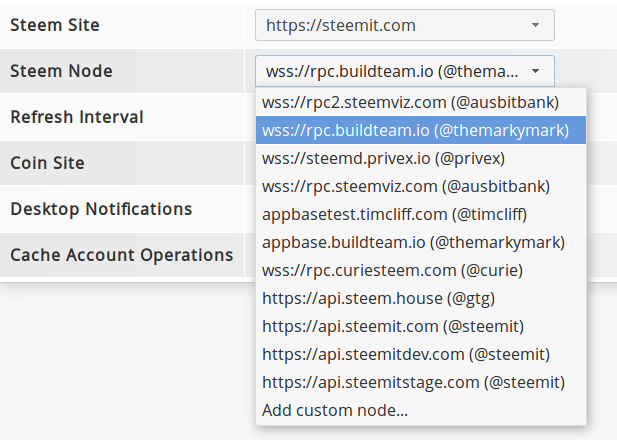This screenshot has height=440, width=617.
Task: Click the Steem Node label
Action: tap(61, 71)
